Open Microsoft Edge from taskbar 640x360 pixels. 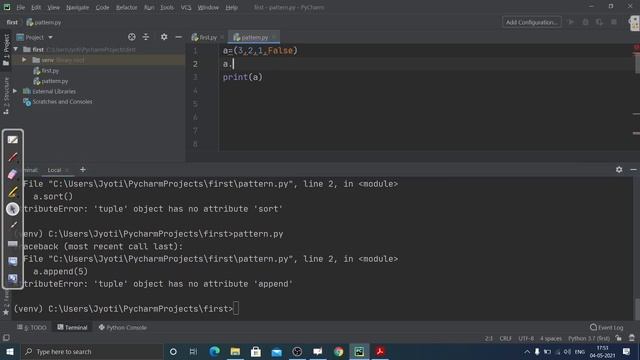214,351
